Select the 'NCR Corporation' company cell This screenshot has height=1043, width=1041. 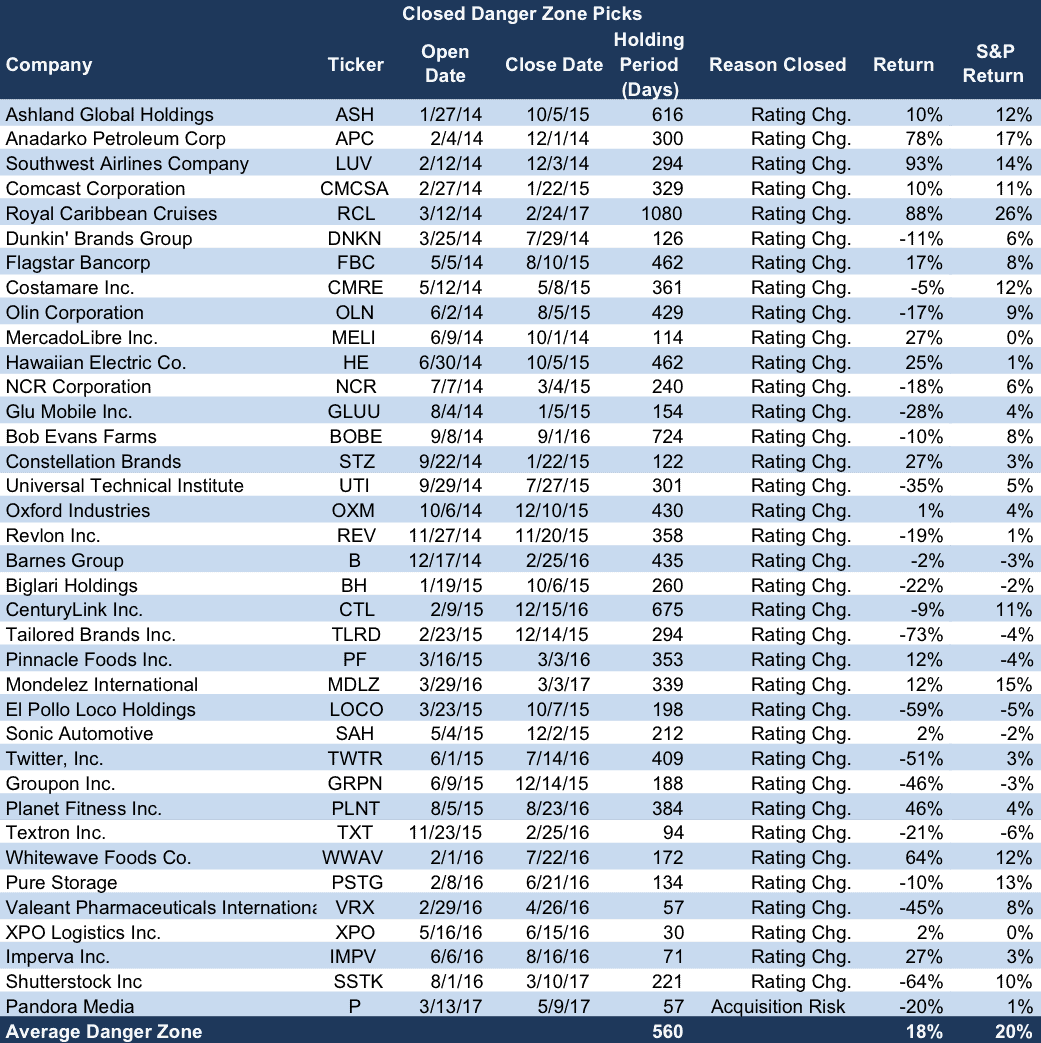pyautogui.click(x=78, y=386)
